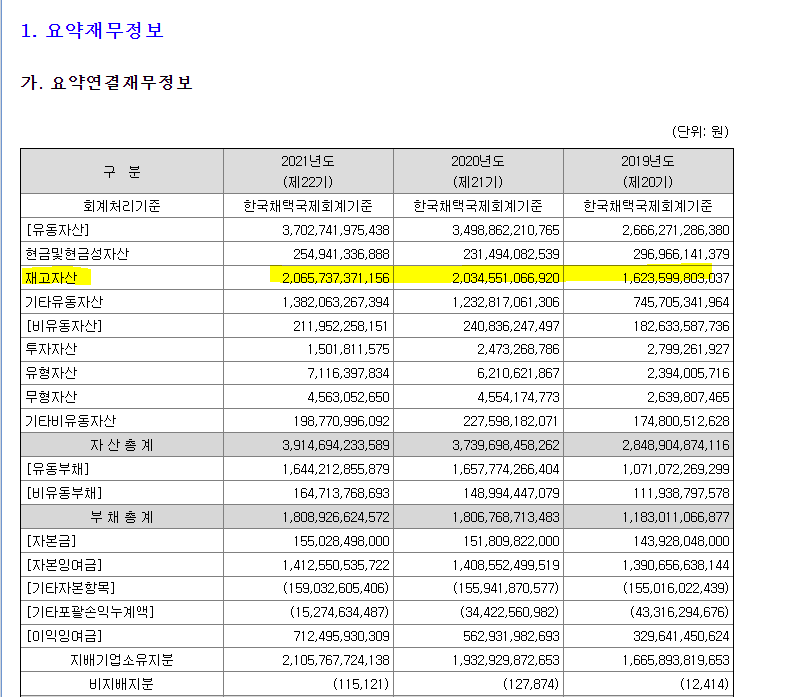The image size is (788, 697).
Task: Click the unit label '(단위: 원)'
Action: click(700, 132)
